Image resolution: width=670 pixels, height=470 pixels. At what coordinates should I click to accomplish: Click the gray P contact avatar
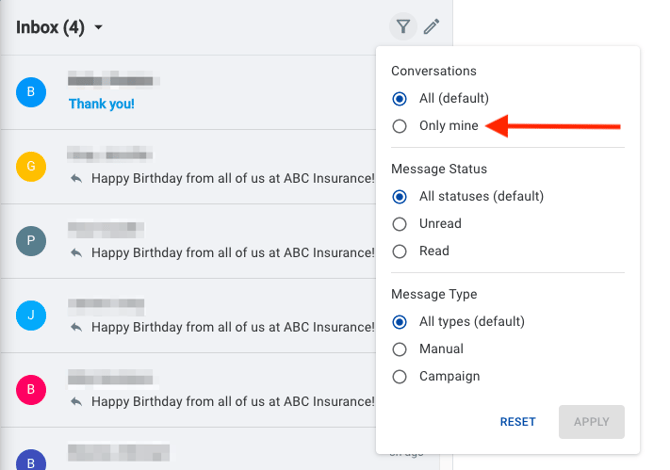click(31, 241)
